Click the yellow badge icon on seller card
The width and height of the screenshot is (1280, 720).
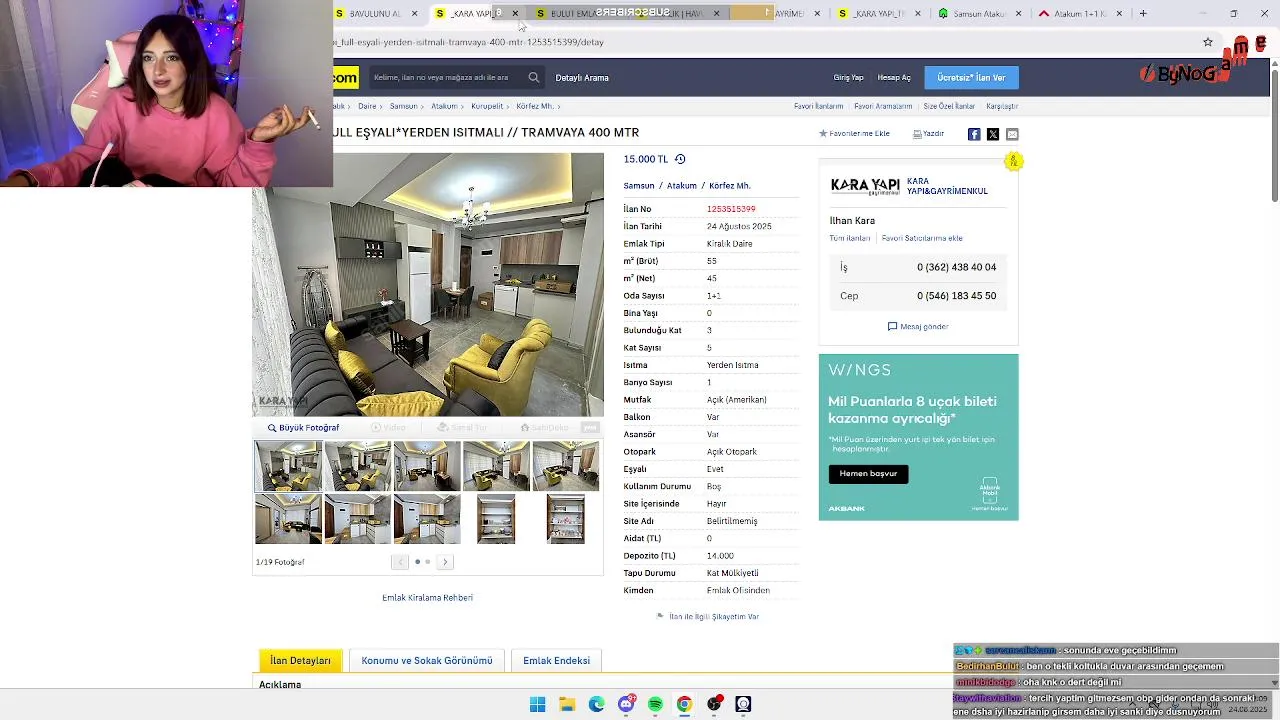coord(1013,160)
